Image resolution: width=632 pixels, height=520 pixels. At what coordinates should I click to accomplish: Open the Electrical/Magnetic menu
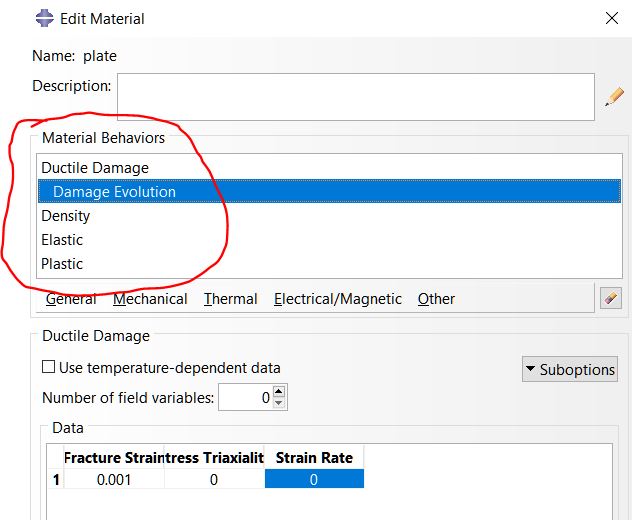(338, 299)
